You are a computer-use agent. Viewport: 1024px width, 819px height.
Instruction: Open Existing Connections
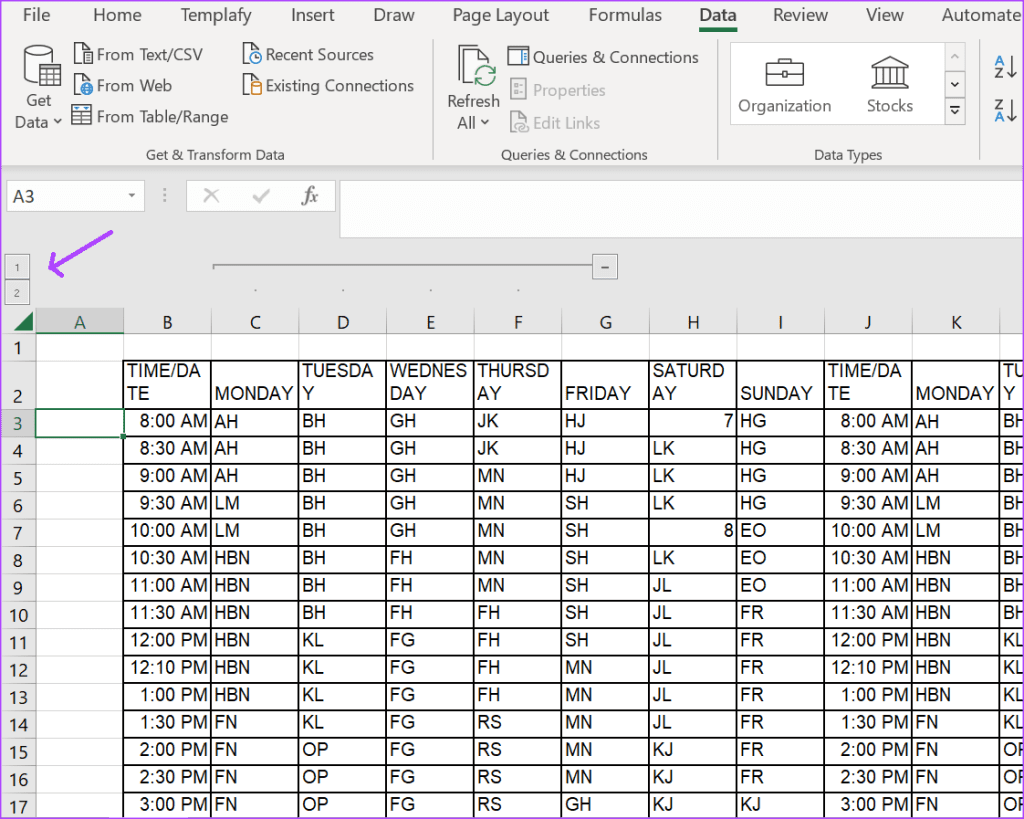pos(328,86)
